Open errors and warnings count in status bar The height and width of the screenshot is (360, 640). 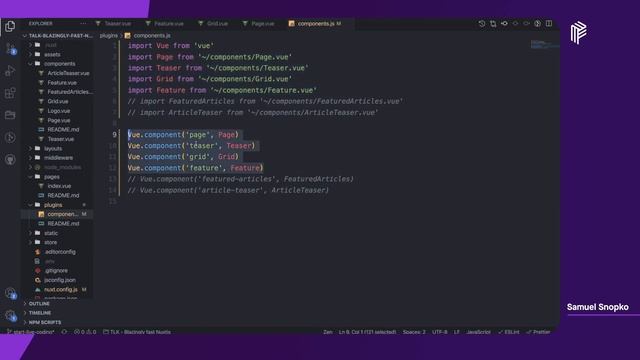(85, 332)
